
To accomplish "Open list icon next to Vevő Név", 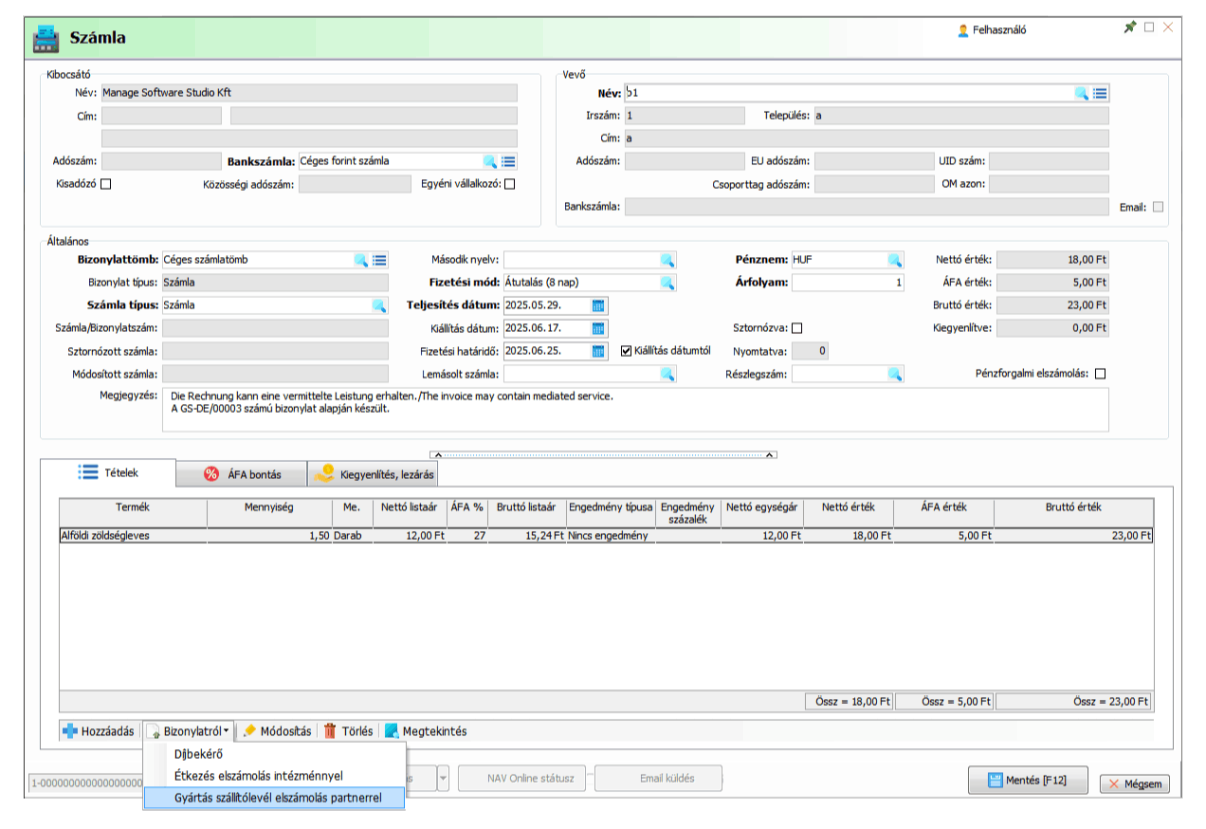I will [x=1100, y=93].
